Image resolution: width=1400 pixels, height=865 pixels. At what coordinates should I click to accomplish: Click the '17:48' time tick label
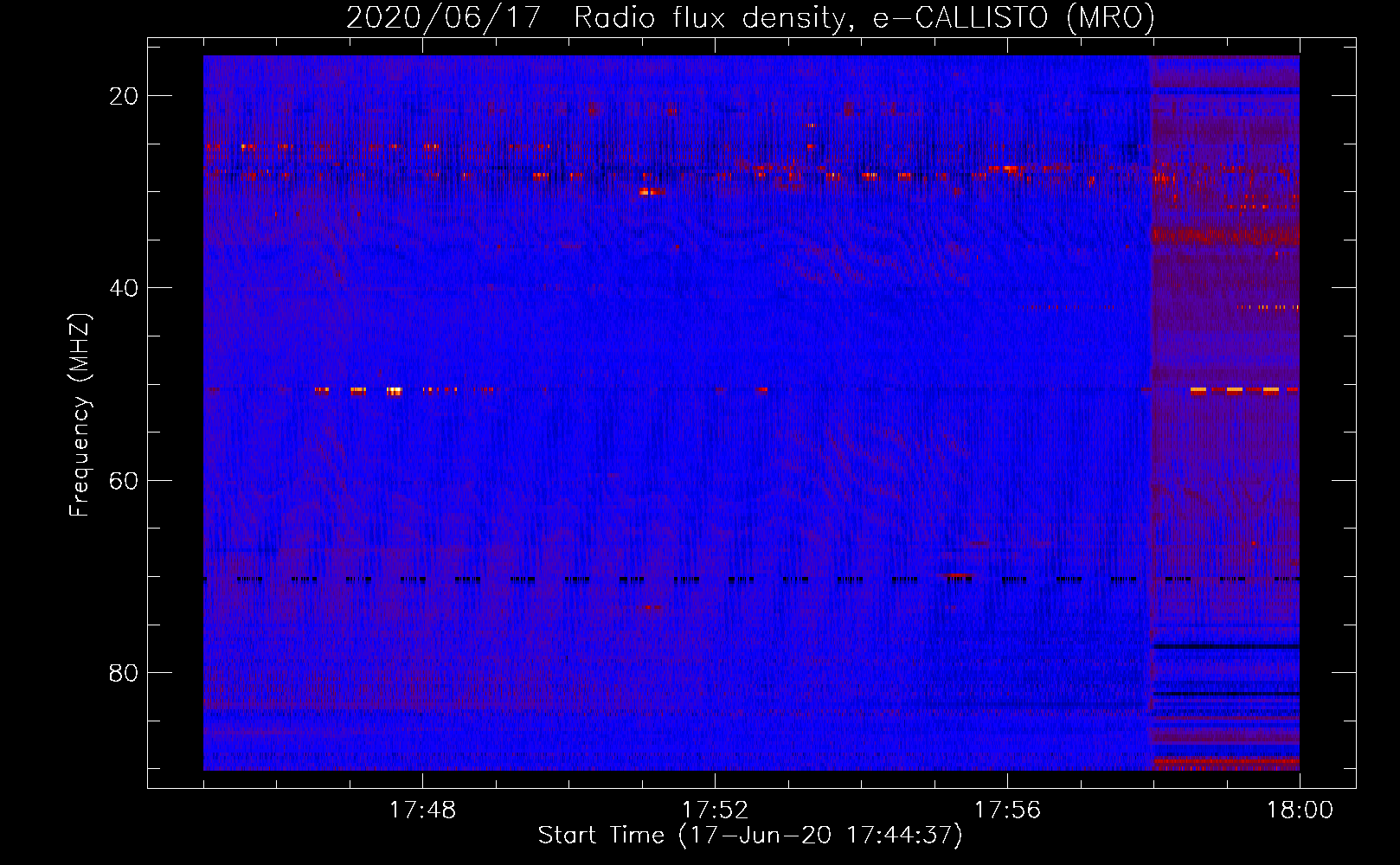(x=422, y=811)
